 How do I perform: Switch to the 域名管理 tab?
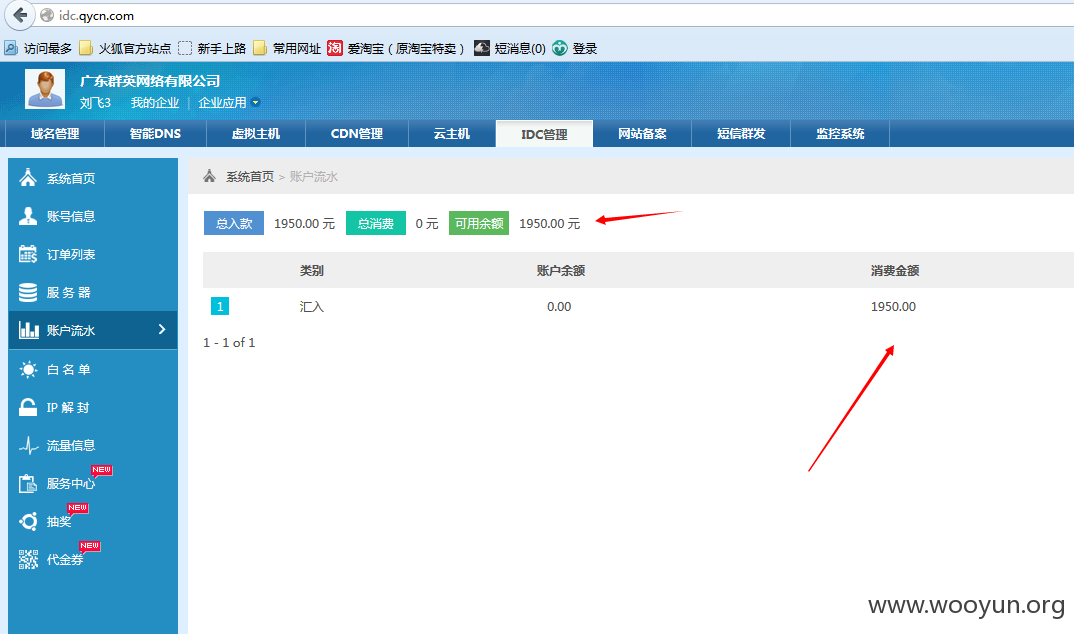[x=55, y=134]
